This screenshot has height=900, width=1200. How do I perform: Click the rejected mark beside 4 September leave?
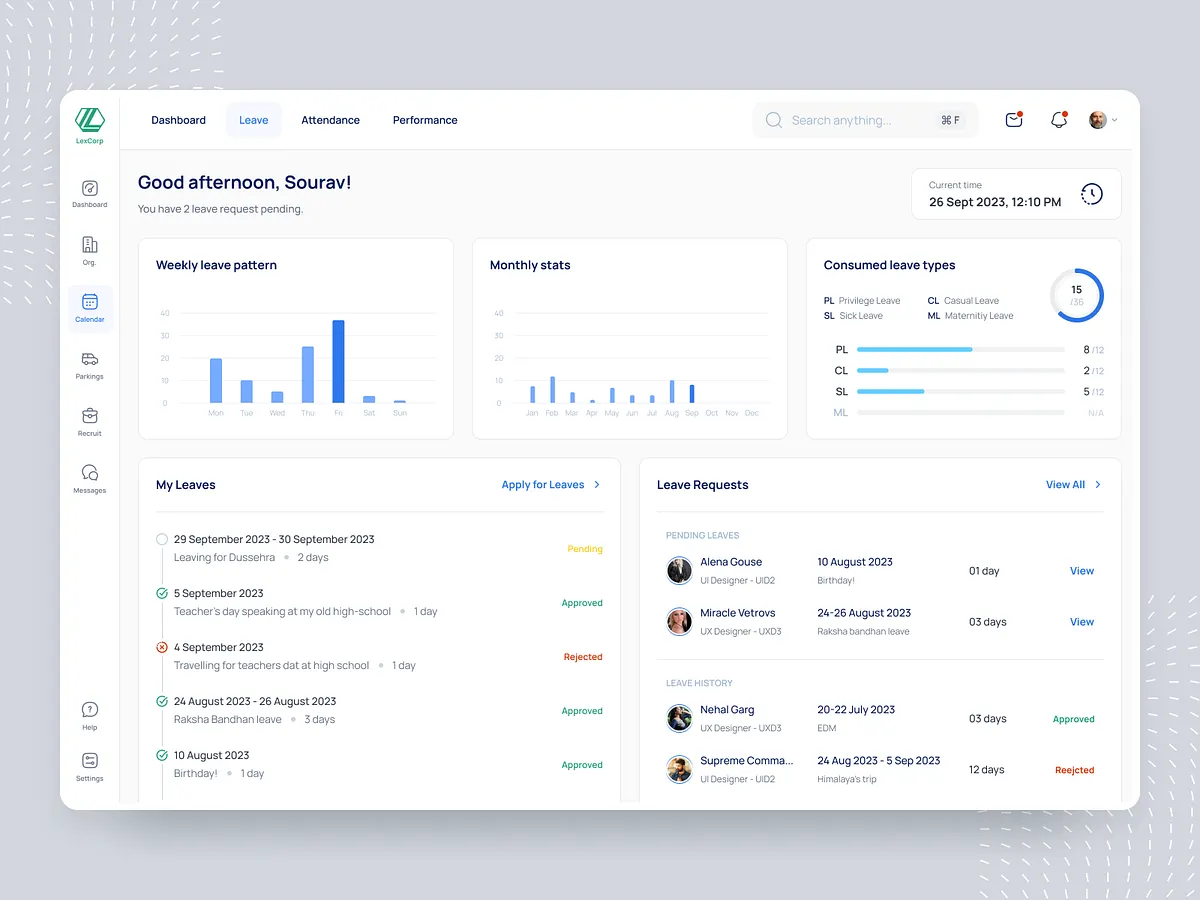point(161,646)
